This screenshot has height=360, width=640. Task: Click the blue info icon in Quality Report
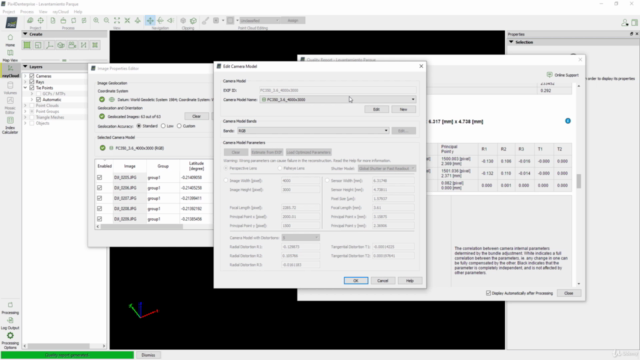pyautogui.click(x=568, y=121)
